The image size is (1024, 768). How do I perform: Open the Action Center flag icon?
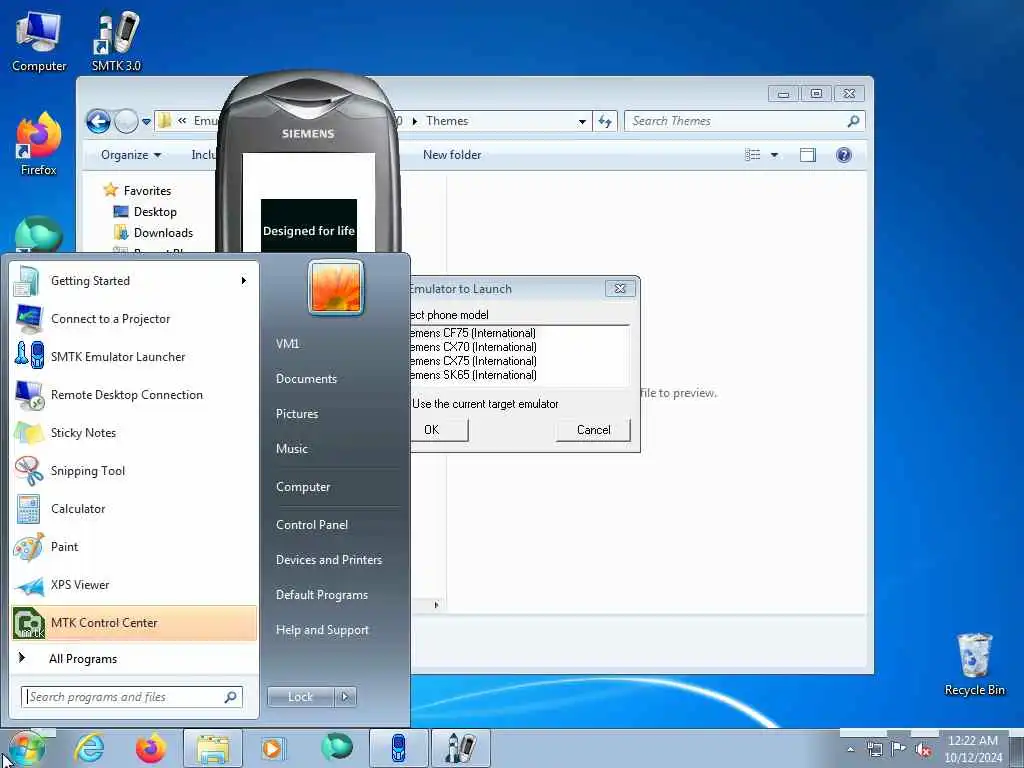899,750
